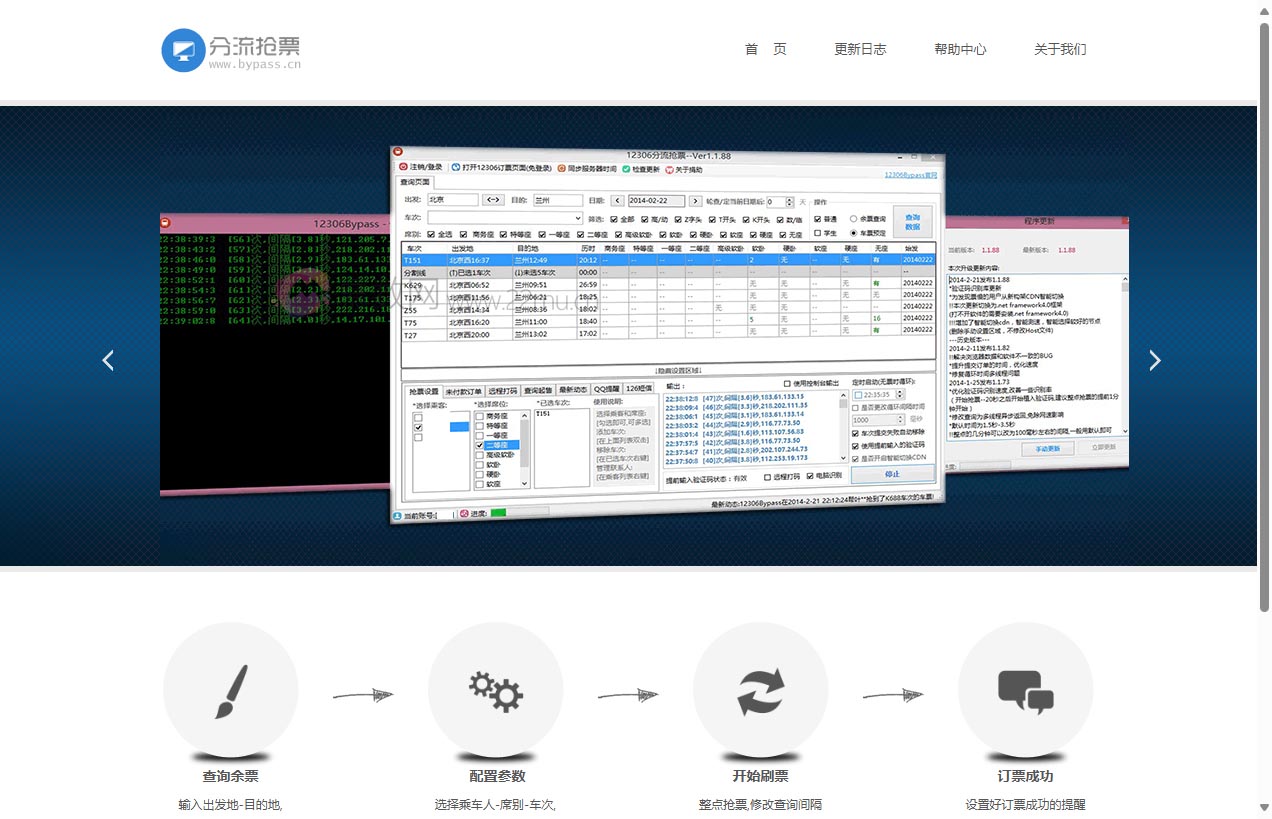1272x819 pixels.
Task: Enable the 使用控制台输出 checkbox
Action: [x=787, y=384]
